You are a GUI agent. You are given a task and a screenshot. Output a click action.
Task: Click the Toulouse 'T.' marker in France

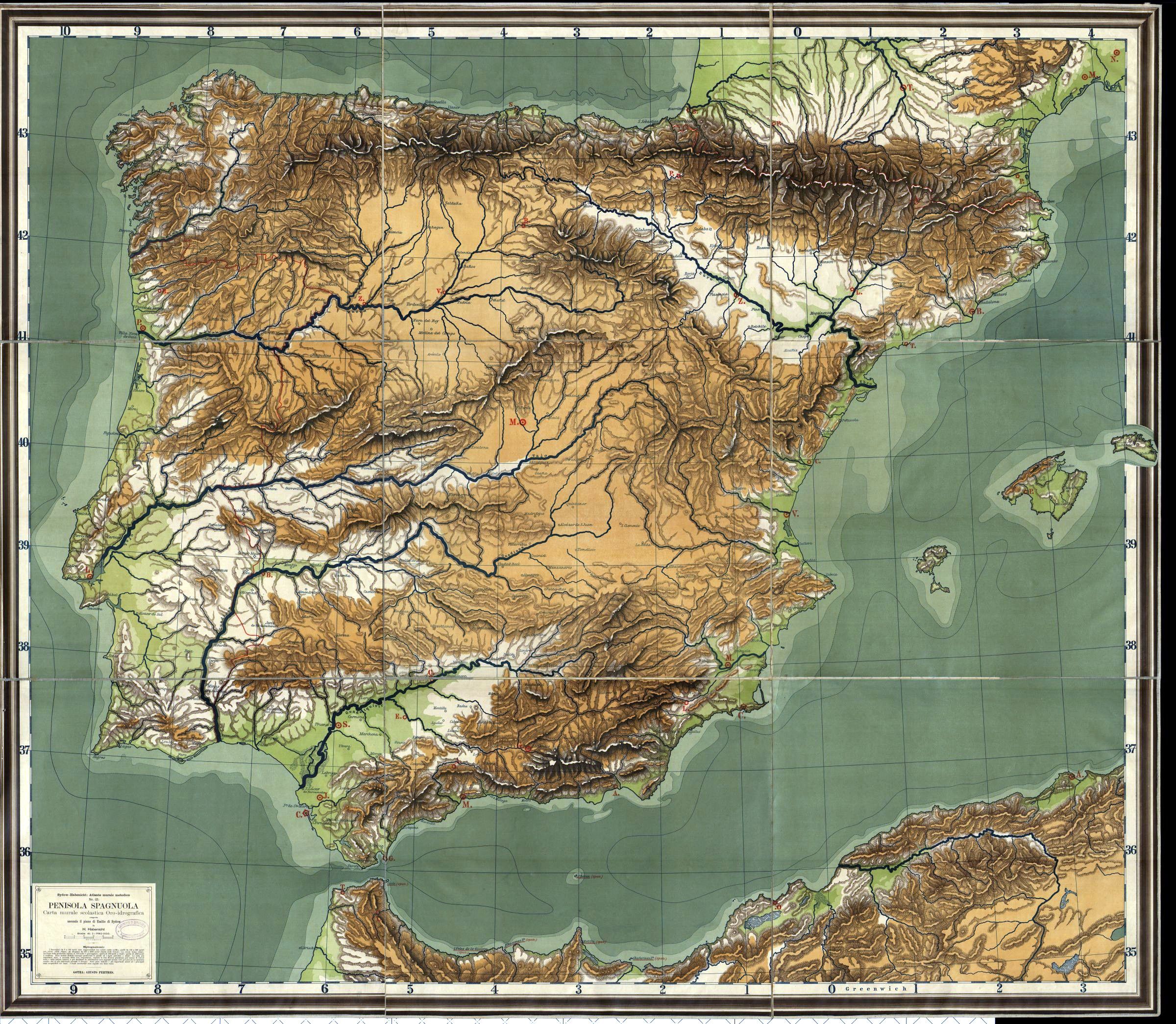click(x=903, y=87)
